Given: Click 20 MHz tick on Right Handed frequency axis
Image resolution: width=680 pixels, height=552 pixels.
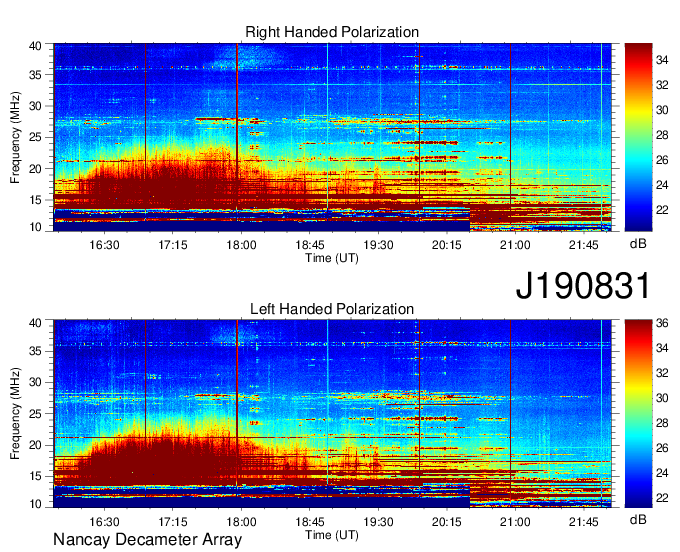Looking at the screenshot, I should (x=35, y=169).
